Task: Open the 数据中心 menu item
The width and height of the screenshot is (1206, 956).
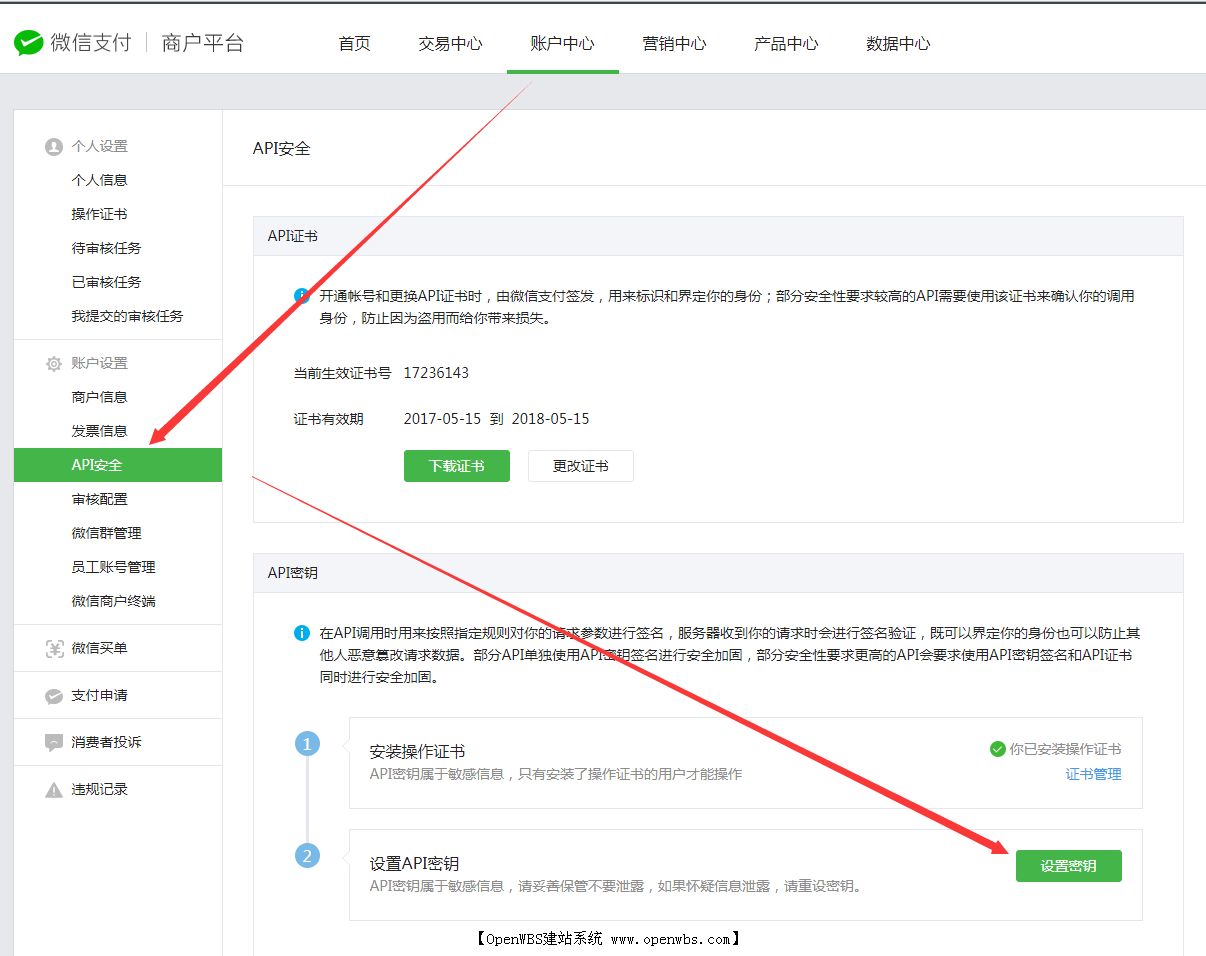Action: pyautogui.click(x=897, y=44)
